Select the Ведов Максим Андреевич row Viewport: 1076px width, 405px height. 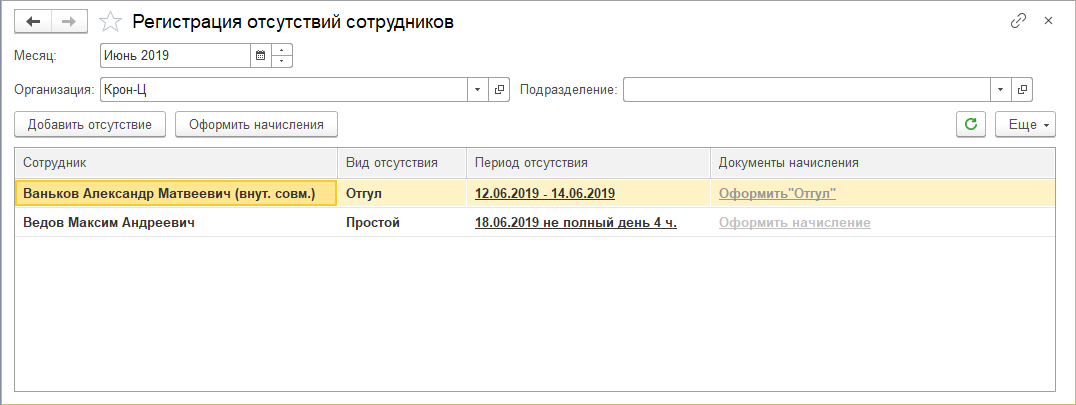click(x=109, y=223)
